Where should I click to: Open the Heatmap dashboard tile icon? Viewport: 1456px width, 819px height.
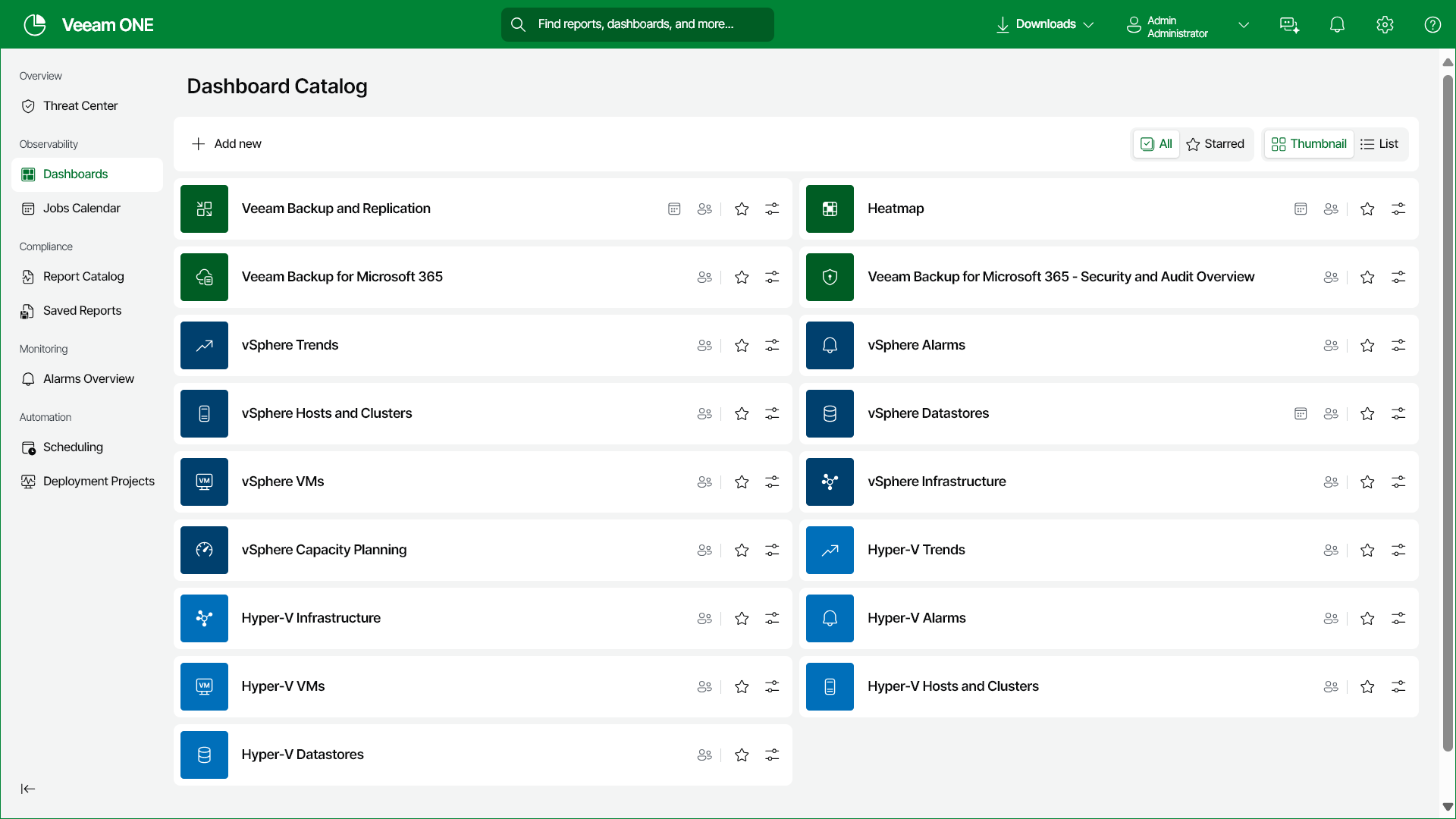830,209
